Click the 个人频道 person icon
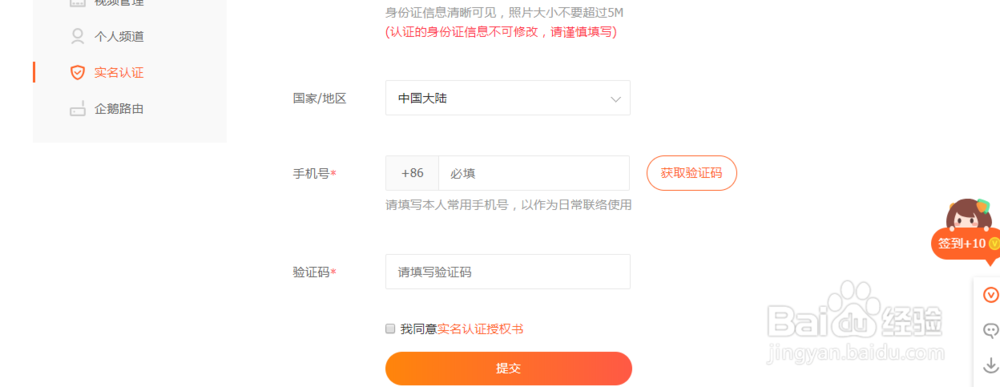 tap(77, 36)
